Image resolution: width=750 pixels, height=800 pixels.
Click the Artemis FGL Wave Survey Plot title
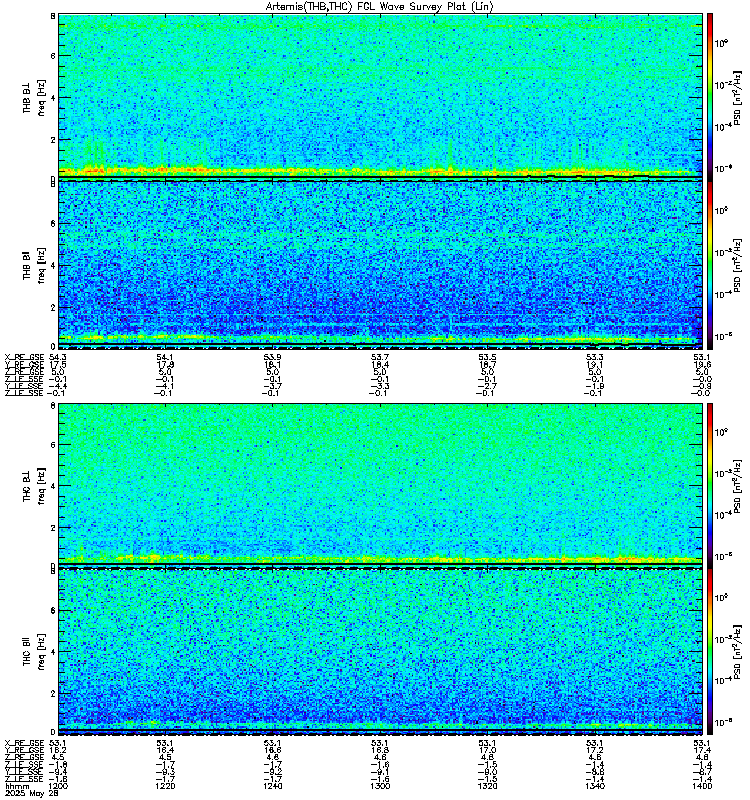[x=380, y=7]
